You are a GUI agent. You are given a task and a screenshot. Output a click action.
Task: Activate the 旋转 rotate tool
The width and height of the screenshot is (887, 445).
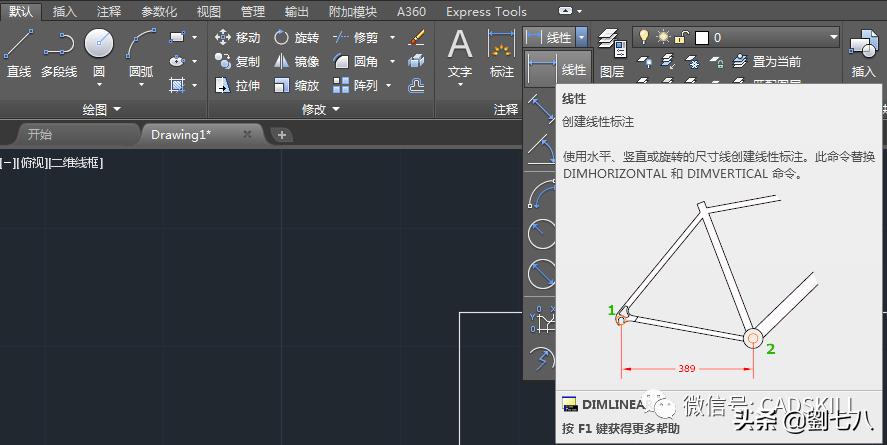tap(296, 37)
